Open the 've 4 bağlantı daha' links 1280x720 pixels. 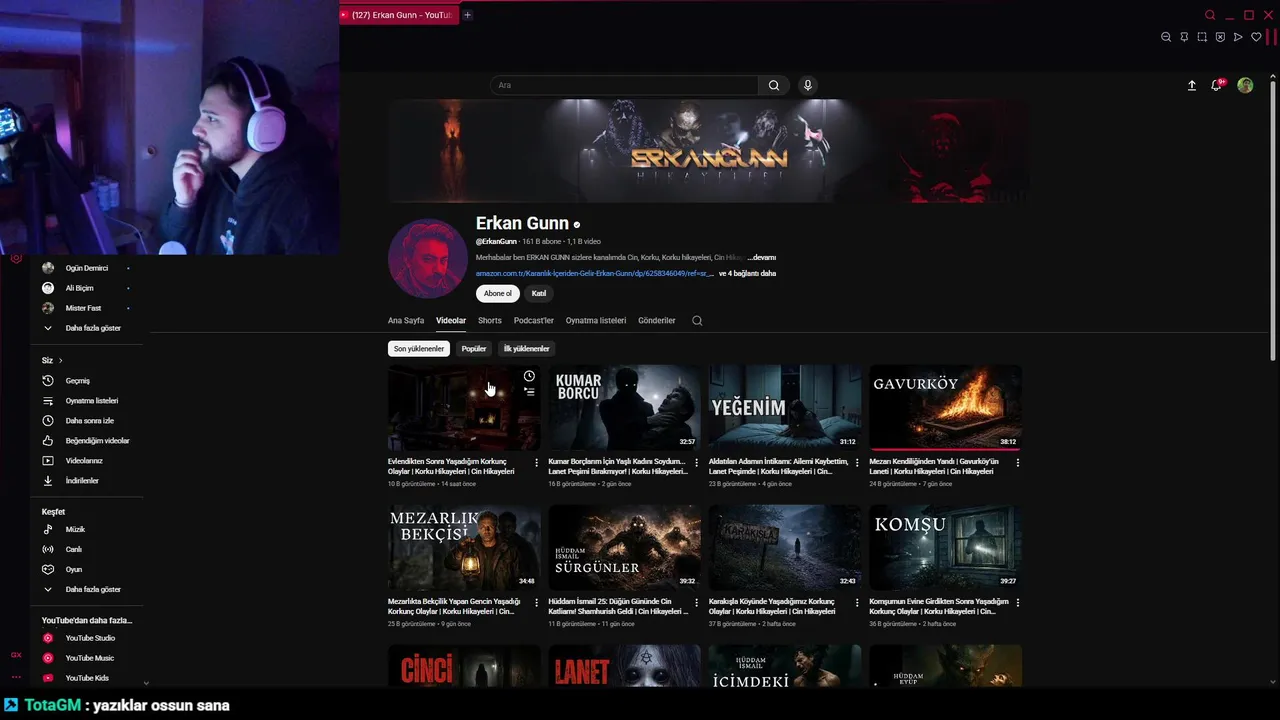click(x=747, y=273)
